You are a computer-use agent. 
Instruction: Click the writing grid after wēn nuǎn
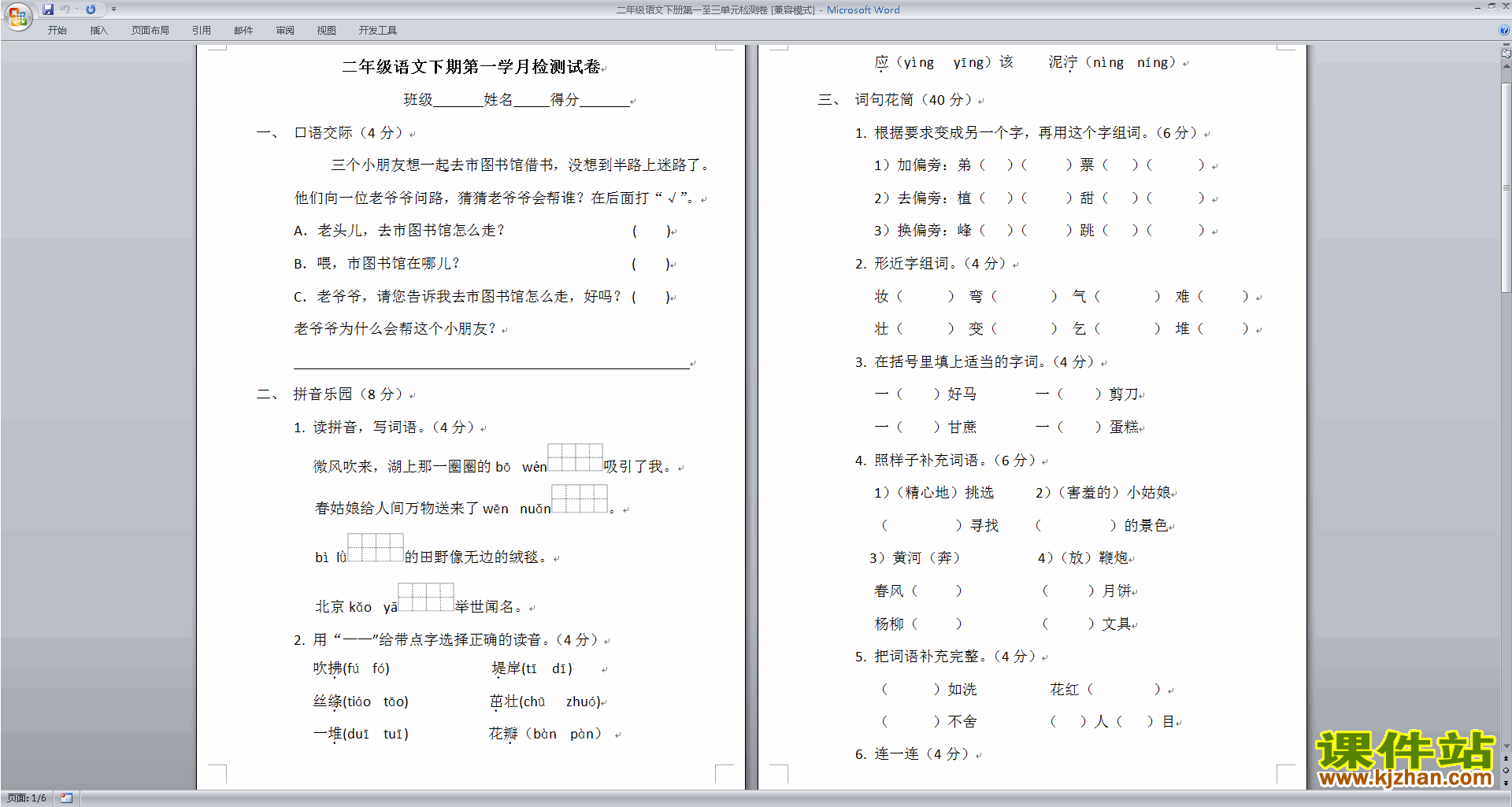580,498
